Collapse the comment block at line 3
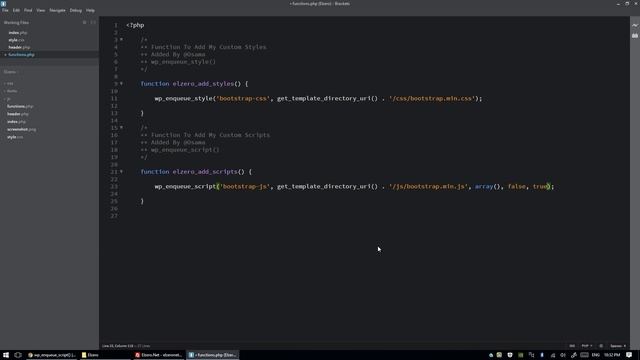The image size is (640, 360). 121,40
